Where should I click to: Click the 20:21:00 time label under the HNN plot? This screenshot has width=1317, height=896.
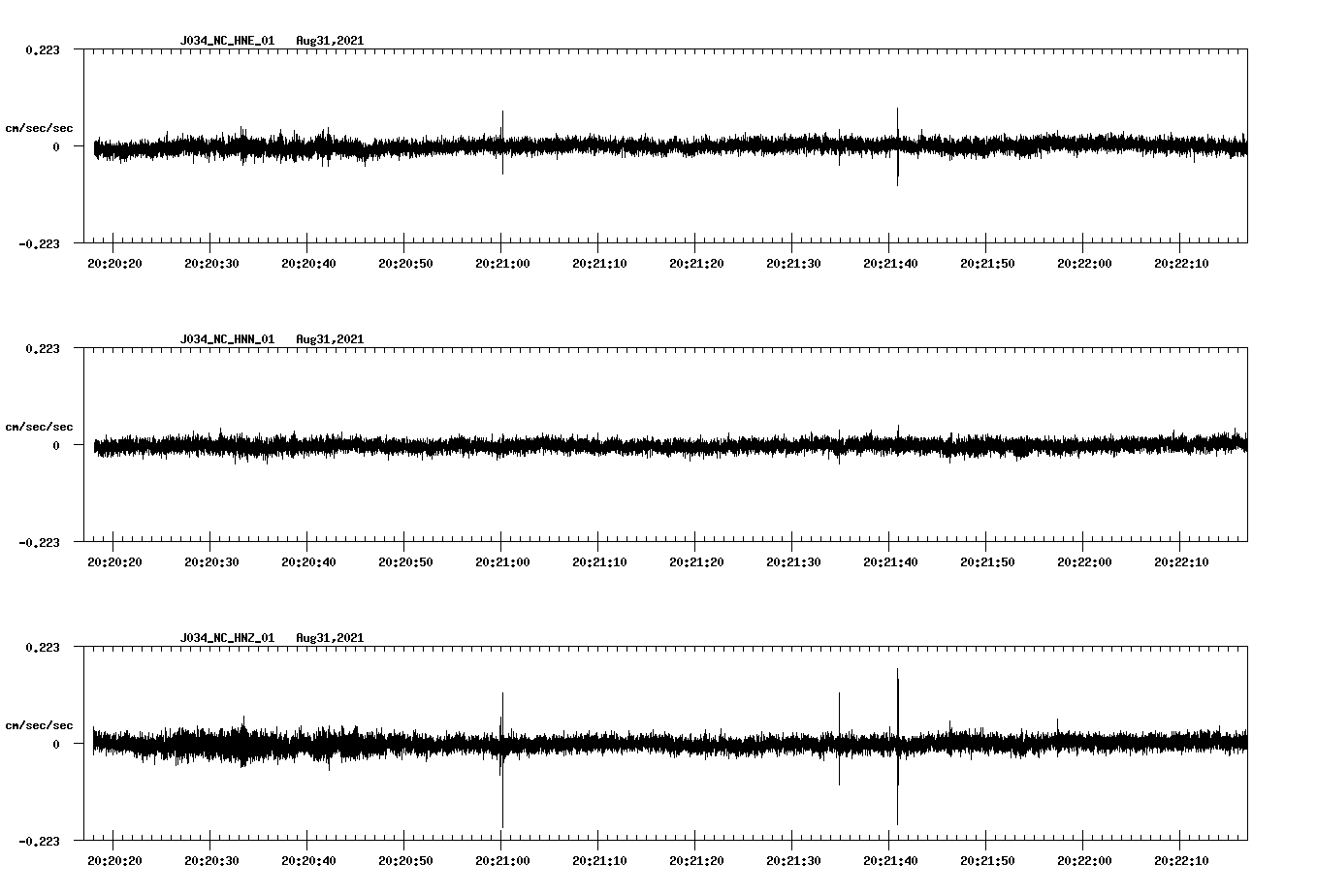(502, 561)
